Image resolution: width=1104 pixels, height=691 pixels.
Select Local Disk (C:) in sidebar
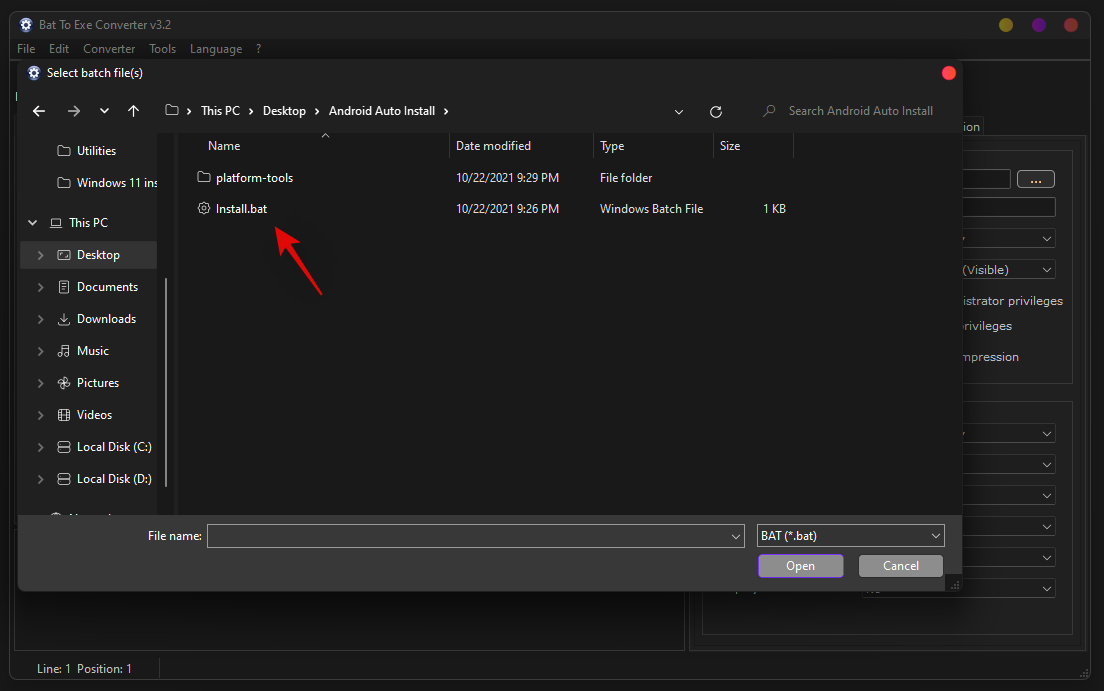(x=114, y=447)
